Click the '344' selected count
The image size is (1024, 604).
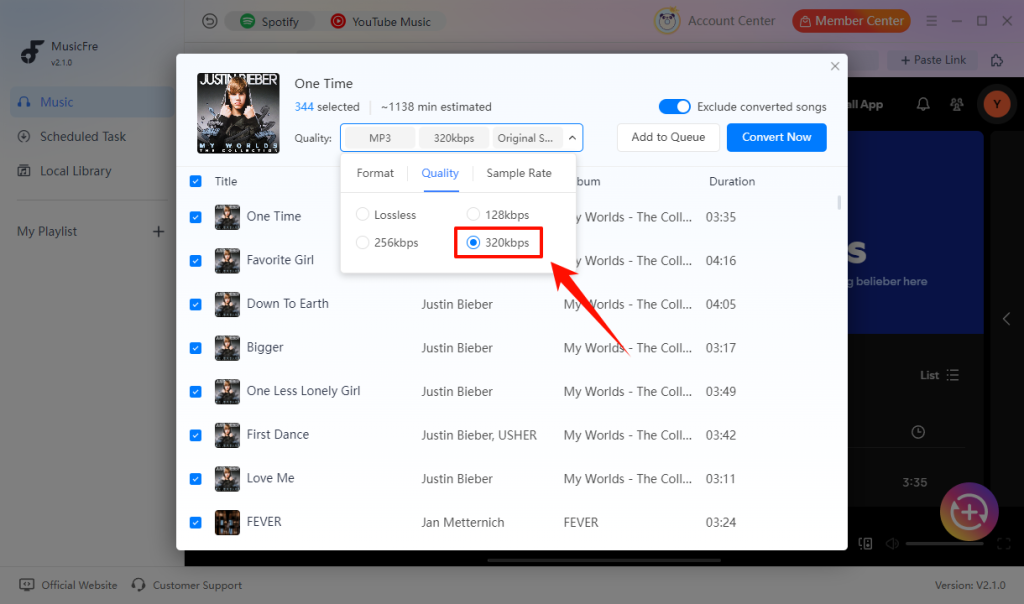[304, 106]
